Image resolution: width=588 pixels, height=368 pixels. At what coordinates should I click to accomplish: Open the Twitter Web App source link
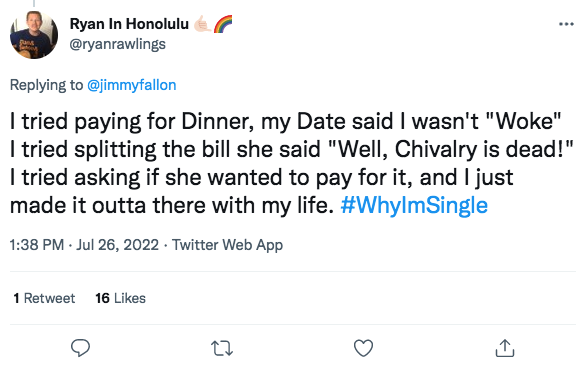click(227, 245)
